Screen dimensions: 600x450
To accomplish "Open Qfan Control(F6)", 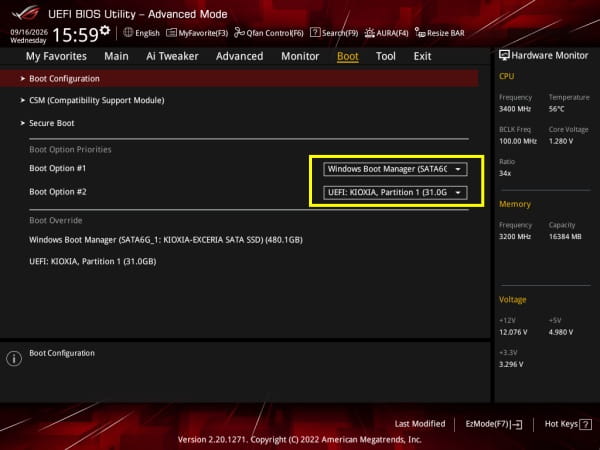I will (x=269, y=33).
